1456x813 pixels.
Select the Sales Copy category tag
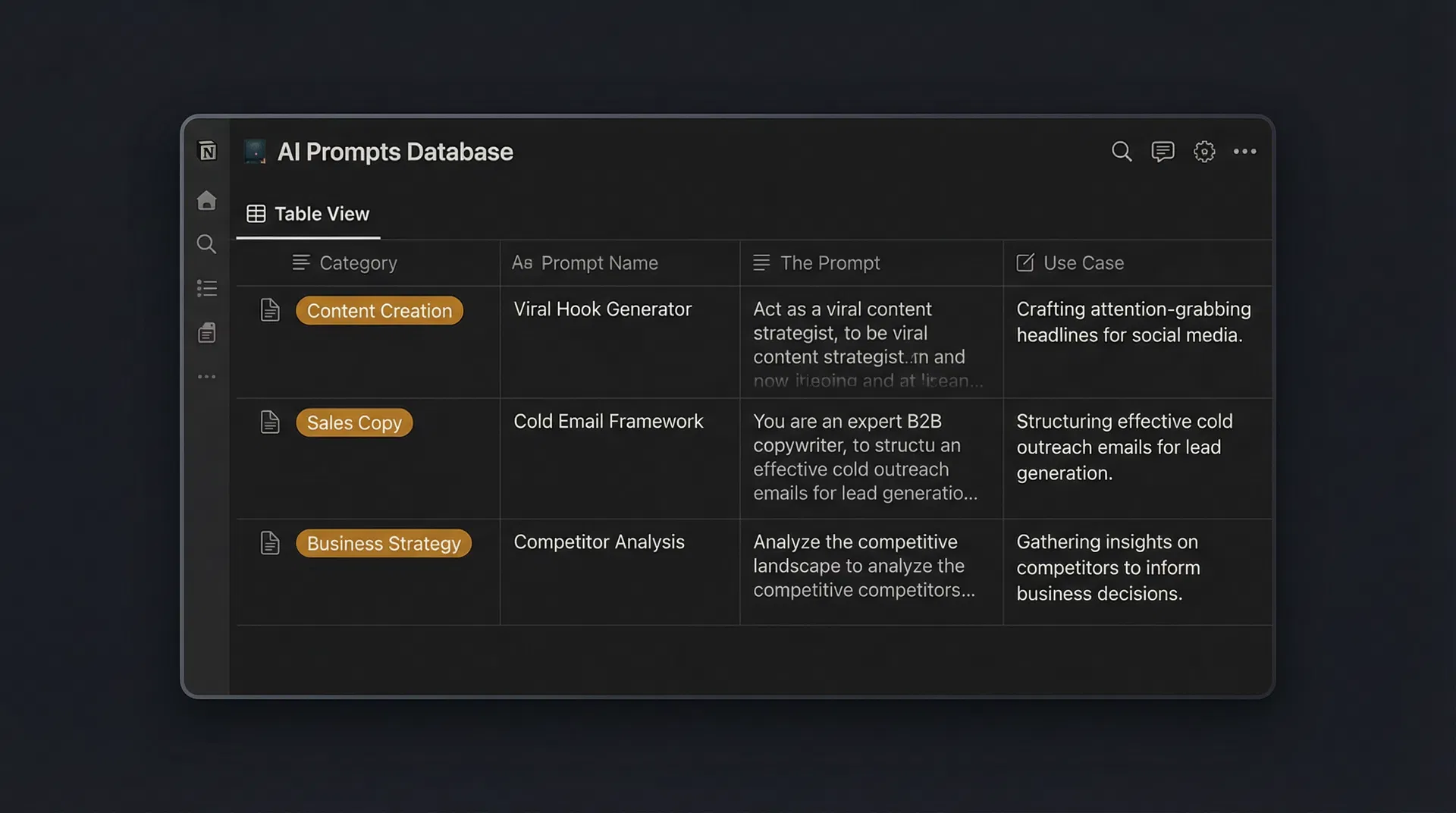pos(353,422)
